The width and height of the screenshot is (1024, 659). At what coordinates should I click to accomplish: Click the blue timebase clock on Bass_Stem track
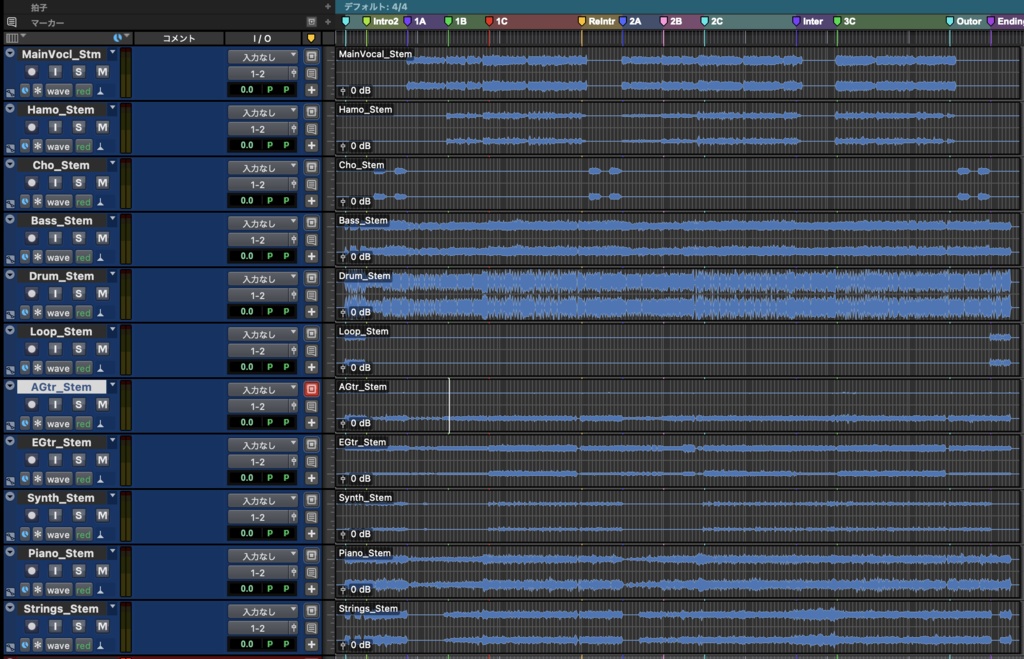[x=25, y=257]
